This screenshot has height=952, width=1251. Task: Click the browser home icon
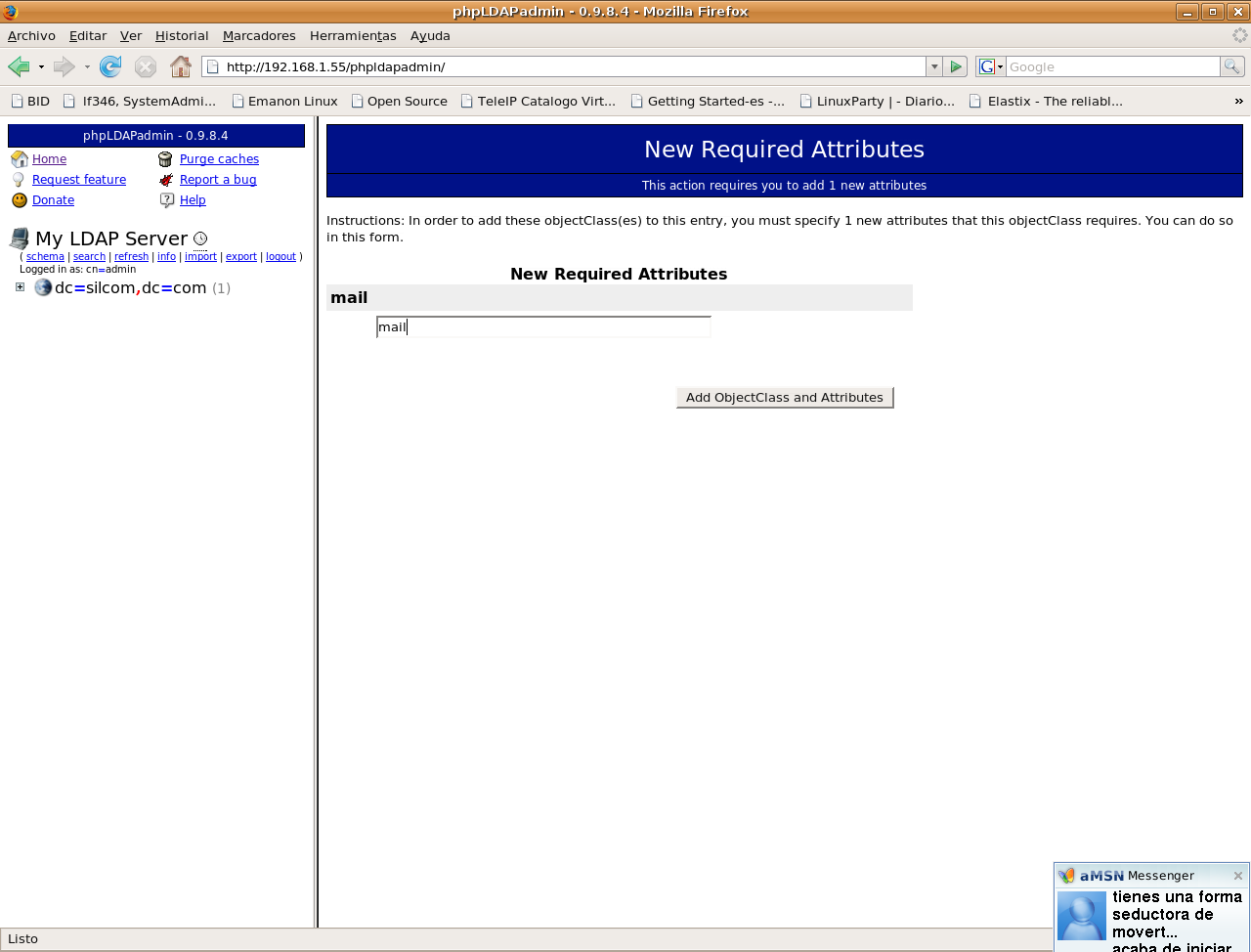(x=181, y=66)
